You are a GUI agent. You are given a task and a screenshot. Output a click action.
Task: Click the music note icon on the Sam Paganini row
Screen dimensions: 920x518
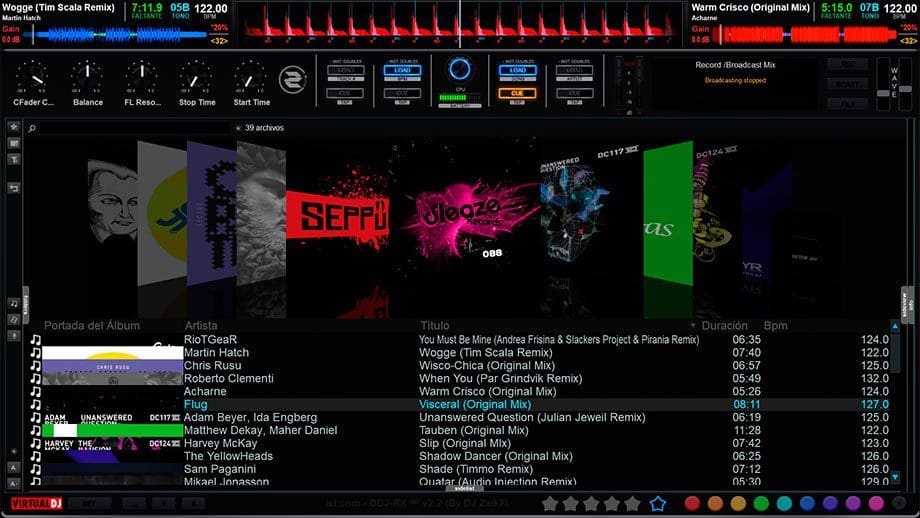[x=36, y=469]
